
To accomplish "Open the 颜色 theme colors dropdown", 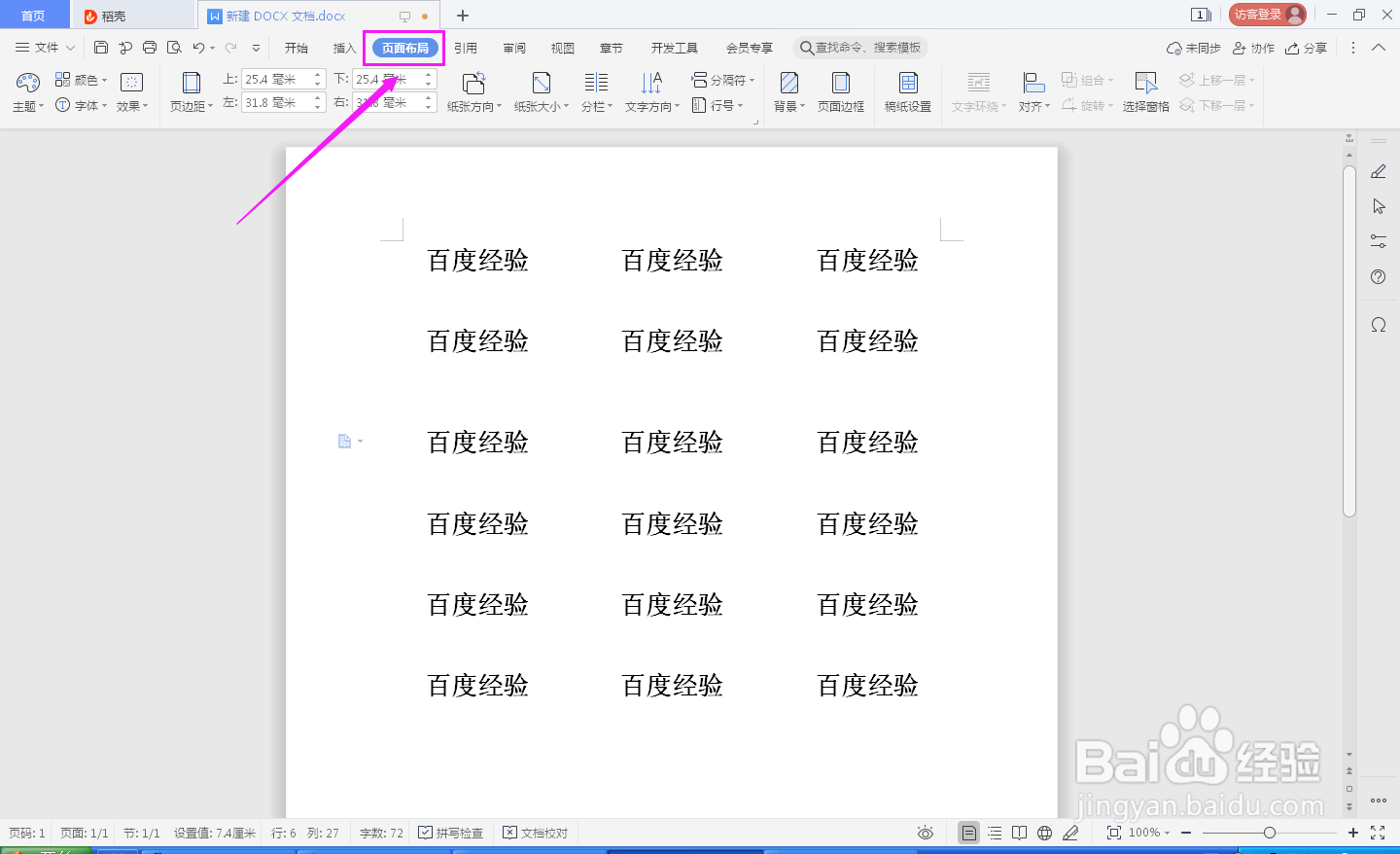I will (81, 80).
